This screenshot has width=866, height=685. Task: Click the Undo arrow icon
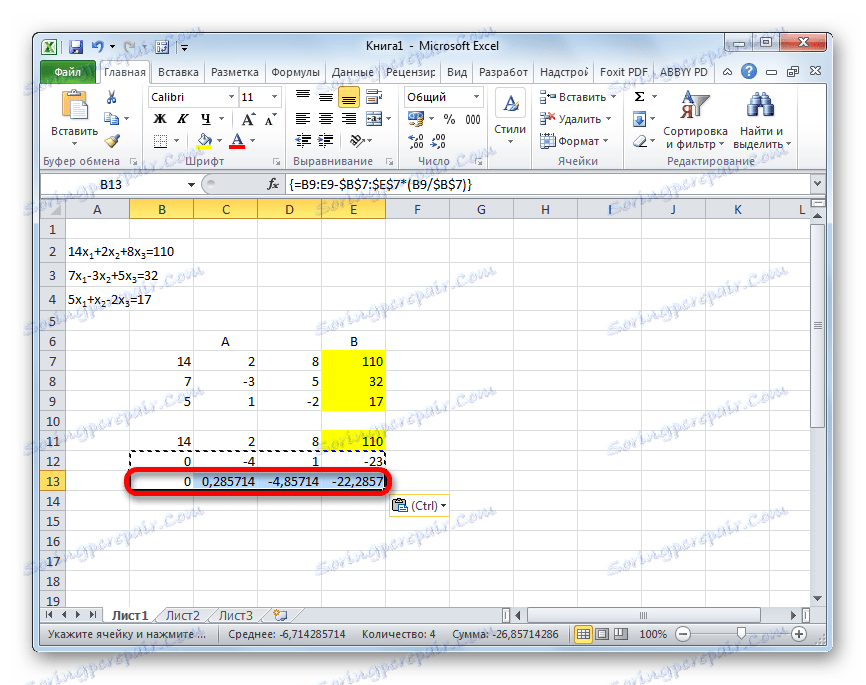98,46
